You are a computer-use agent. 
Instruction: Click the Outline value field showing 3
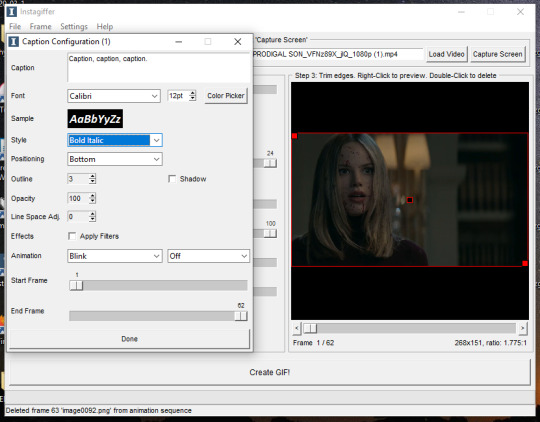pyautogui.click(x=78, y=179)
